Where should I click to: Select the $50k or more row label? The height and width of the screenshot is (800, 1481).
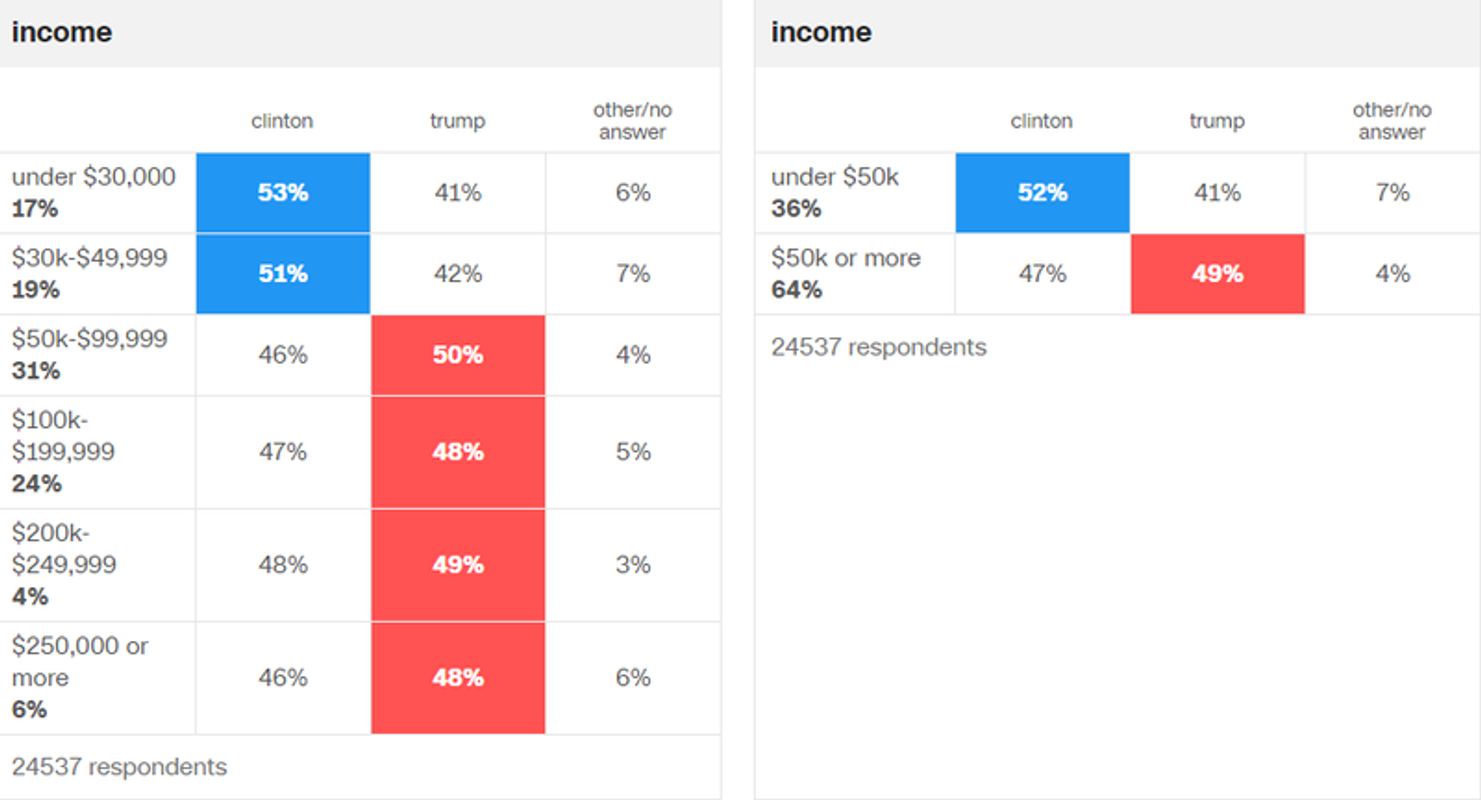pyautogui.click(x=845, y=258)
